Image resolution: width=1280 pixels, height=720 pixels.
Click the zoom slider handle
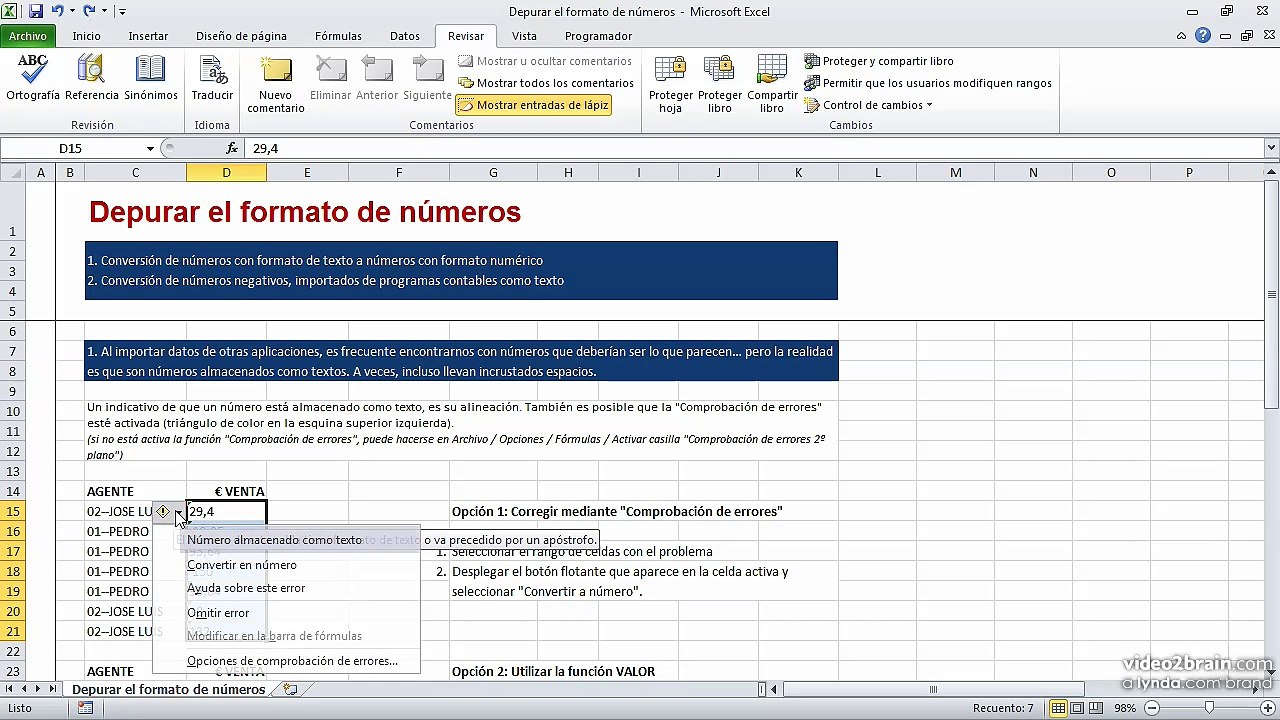pos(1209,708)
